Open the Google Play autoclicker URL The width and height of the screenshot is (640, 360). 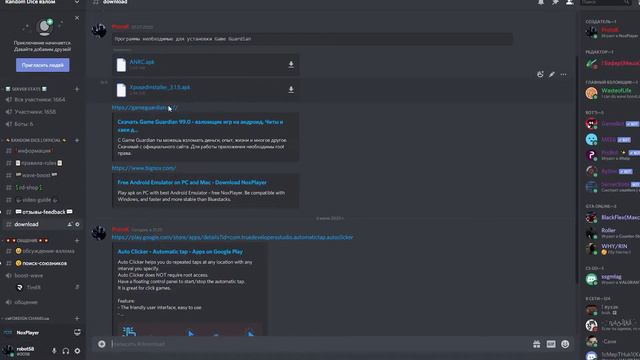[232, 237]
